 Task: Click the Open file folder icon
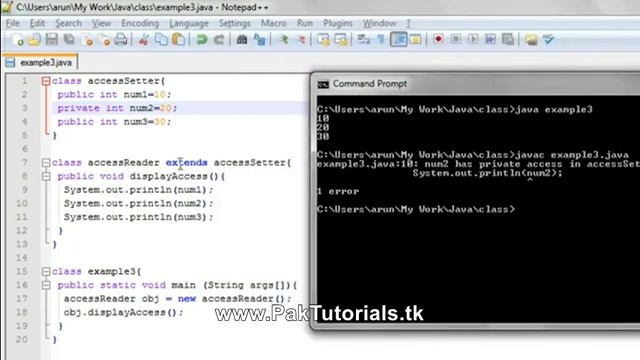34,40
